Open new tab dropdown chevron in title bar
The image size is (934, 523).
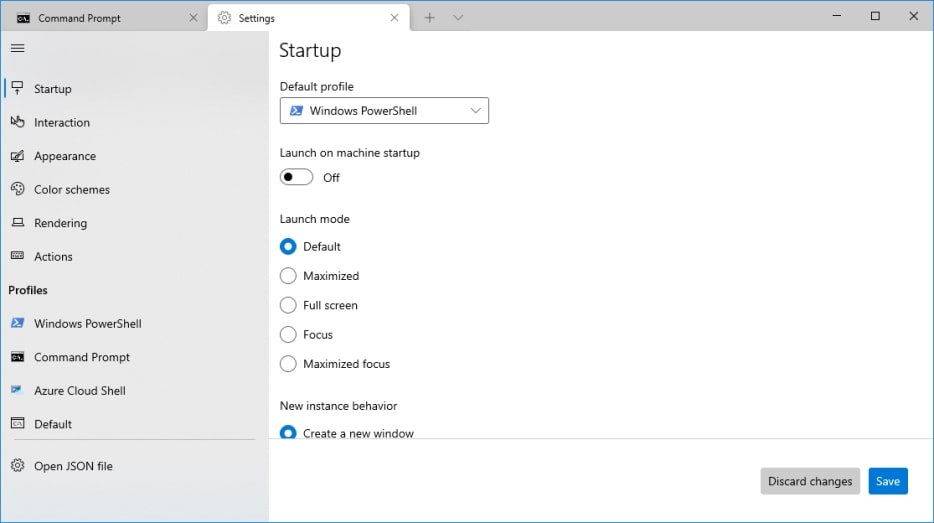(x=457, y=18)
